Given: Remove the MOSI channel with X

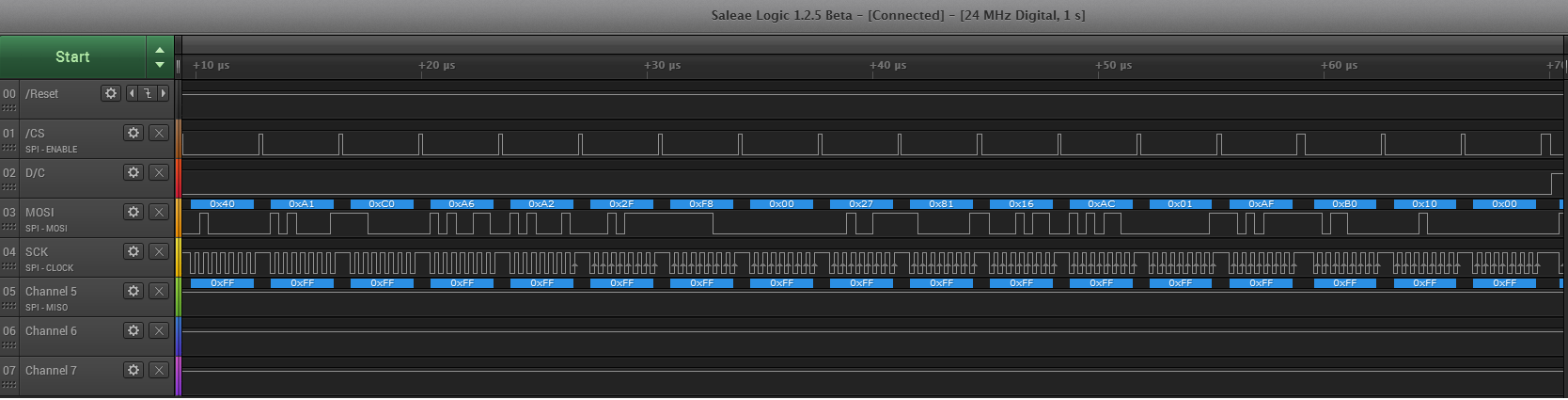Looking at the screenshot, I should point(160,212).
